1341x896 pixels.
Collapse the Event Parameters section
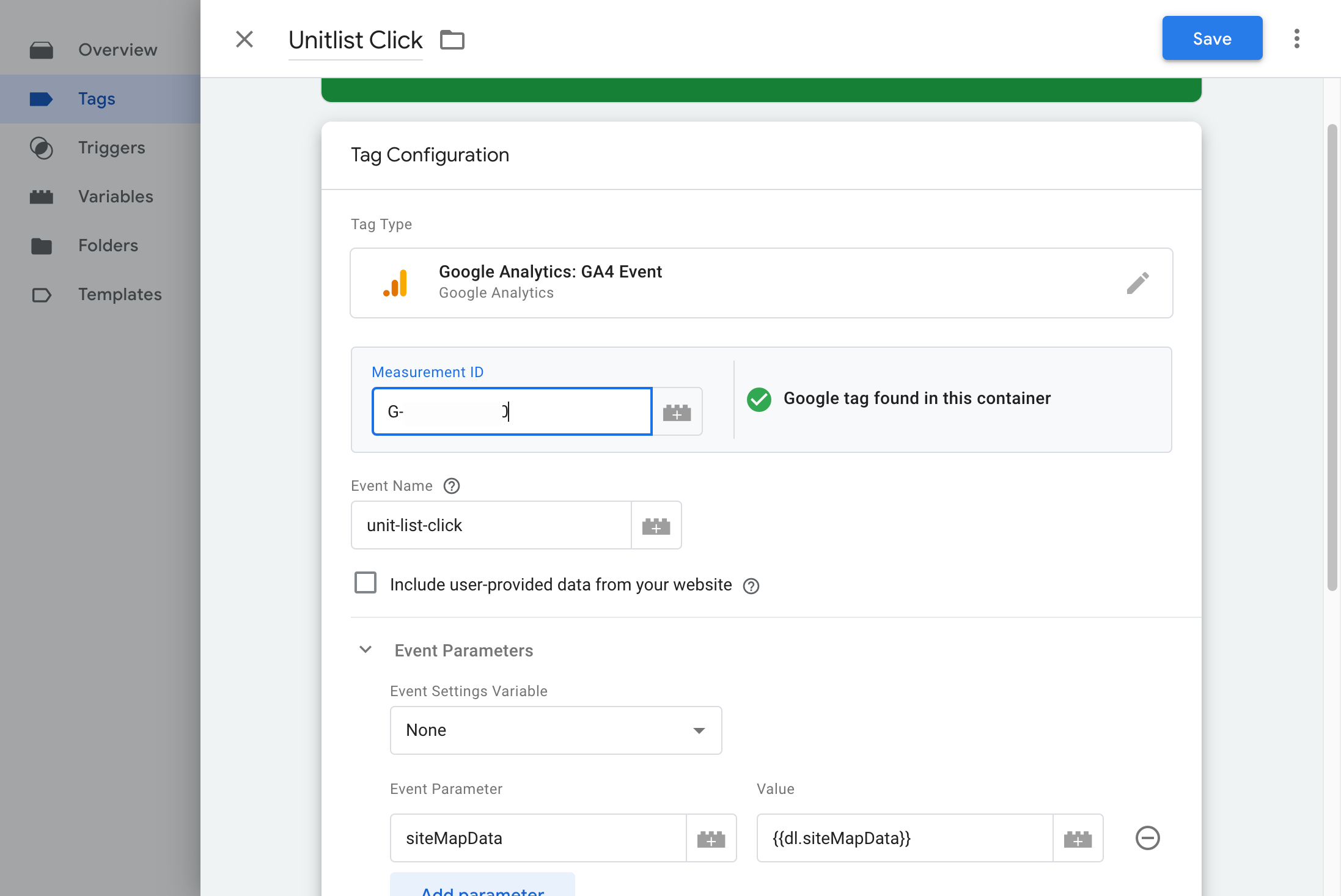pyautogui.click(x=366, y=650)
